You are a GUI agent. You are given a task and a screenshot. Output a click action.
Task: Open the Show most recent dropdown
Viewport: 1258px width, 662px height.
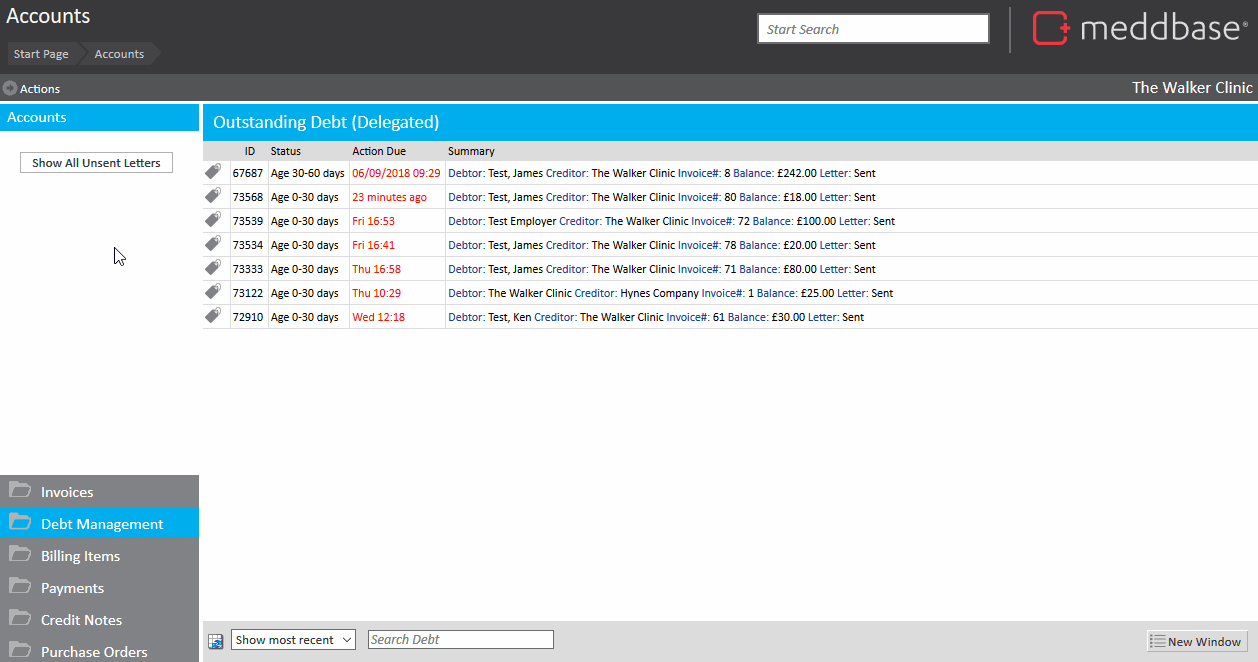(x=293, y=640)
